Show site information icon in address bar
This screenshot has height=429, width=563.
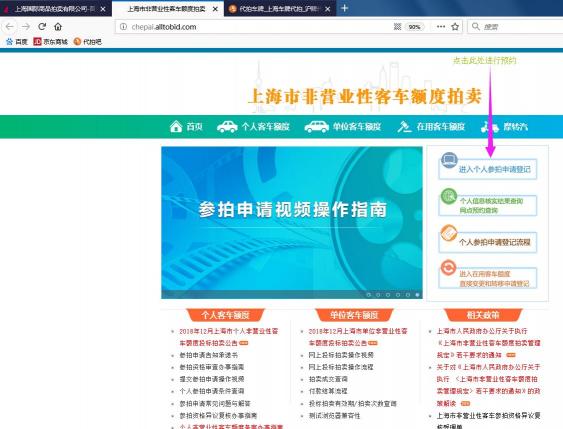click(123, 27)
